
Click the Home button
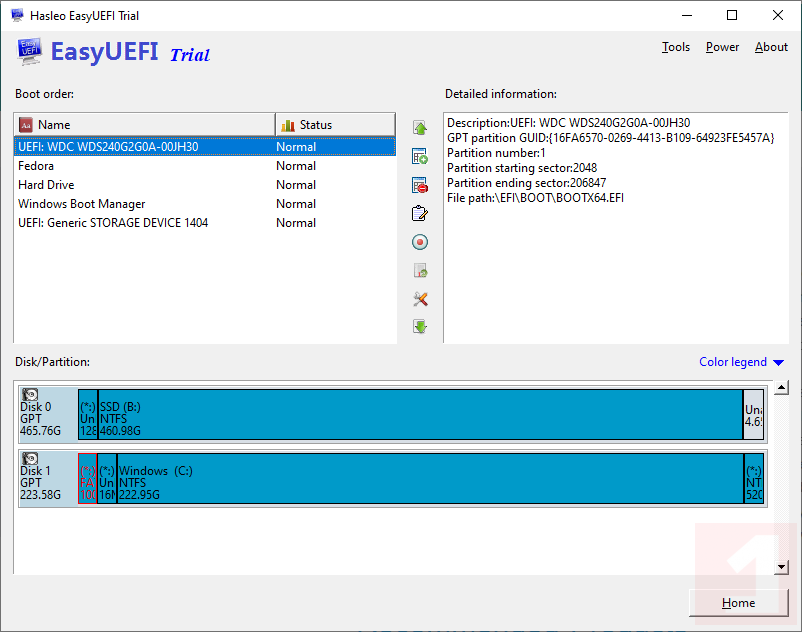pos(738,603)
